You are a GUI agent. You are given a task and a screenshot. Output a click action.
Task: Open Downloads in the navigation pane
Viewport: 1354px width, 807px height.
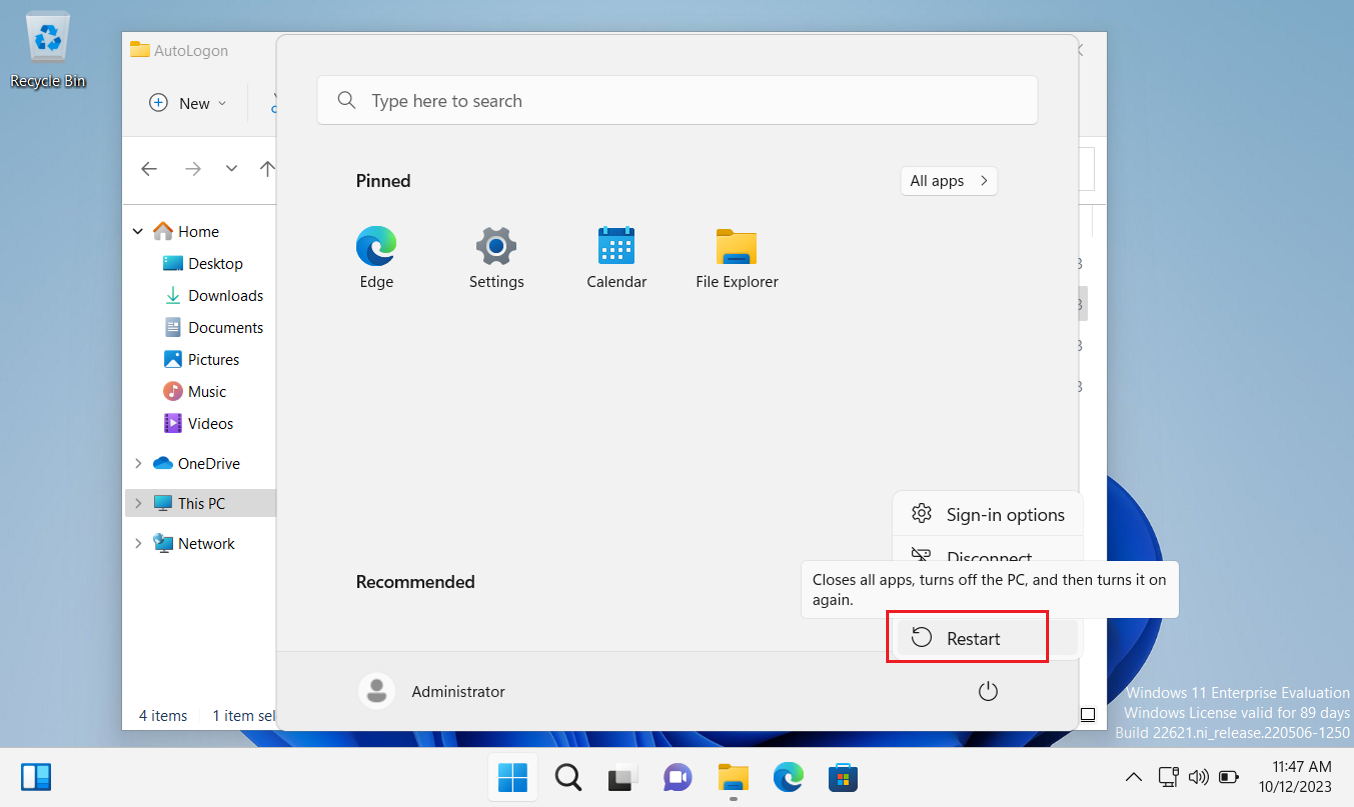tap(212, 296)
